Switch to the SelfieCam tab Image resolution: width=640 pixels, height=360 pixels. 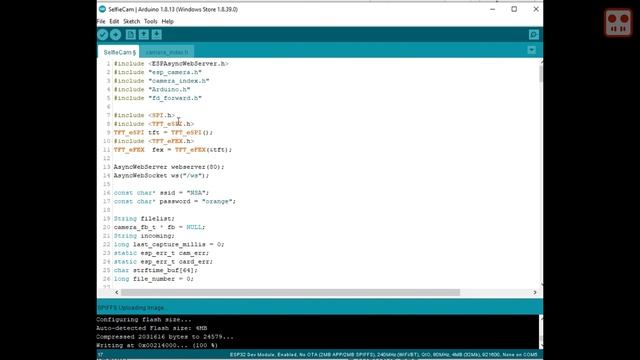click(119, 52)
